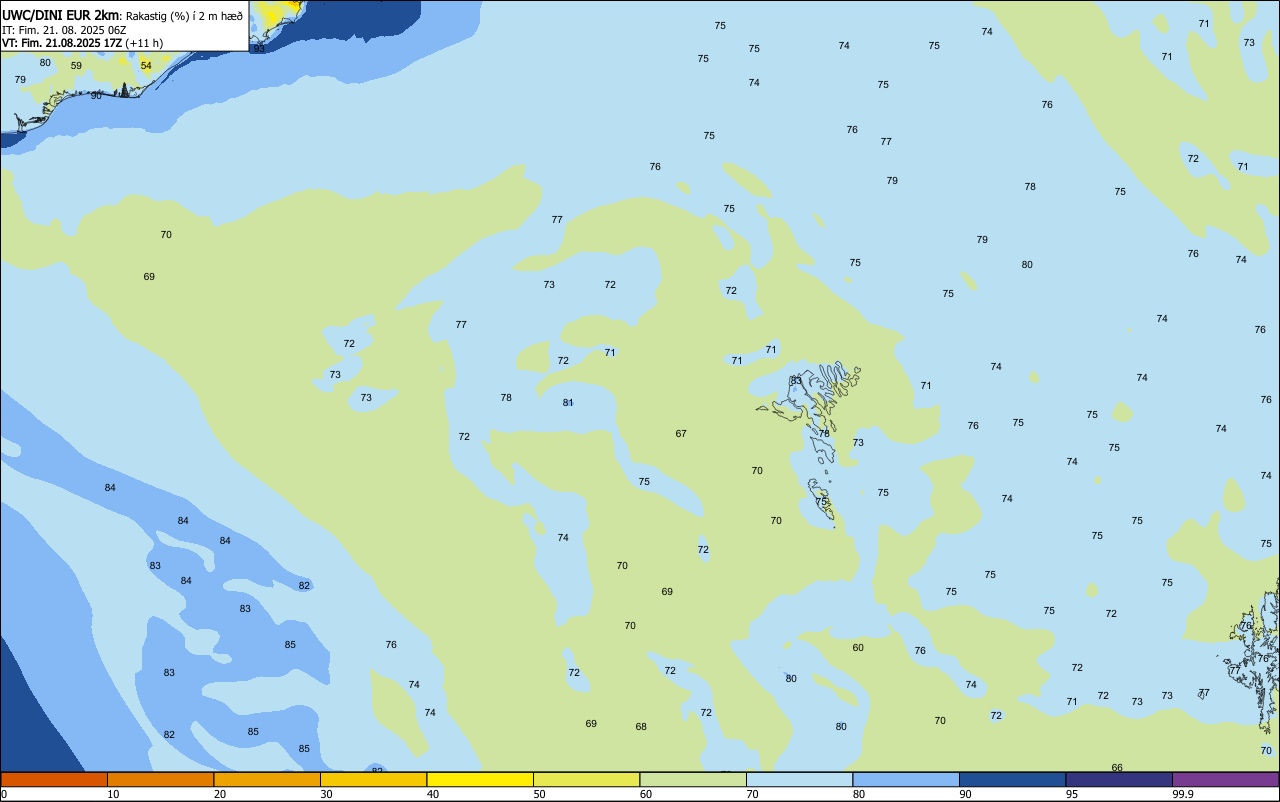Image resolution: width=1280 pixels, height=802 pixels.
Task: Click the '99.9' label on the color scale
Action: (1183, 794)
